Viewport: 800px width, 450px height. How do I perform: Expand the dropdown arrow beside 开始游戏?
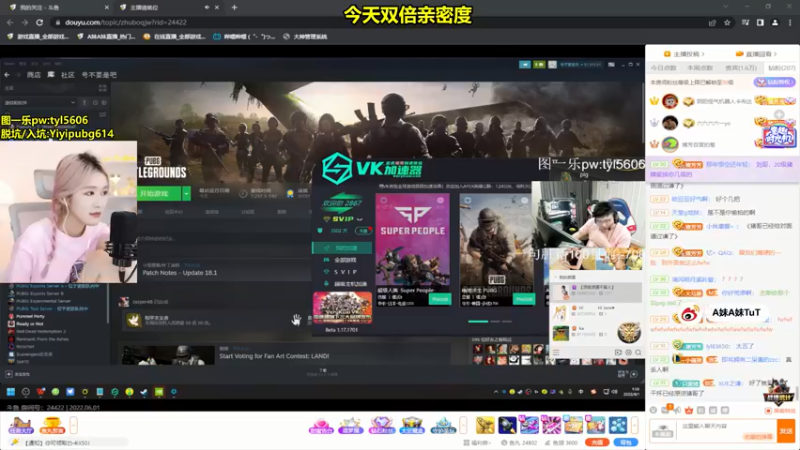click(186, 194)
